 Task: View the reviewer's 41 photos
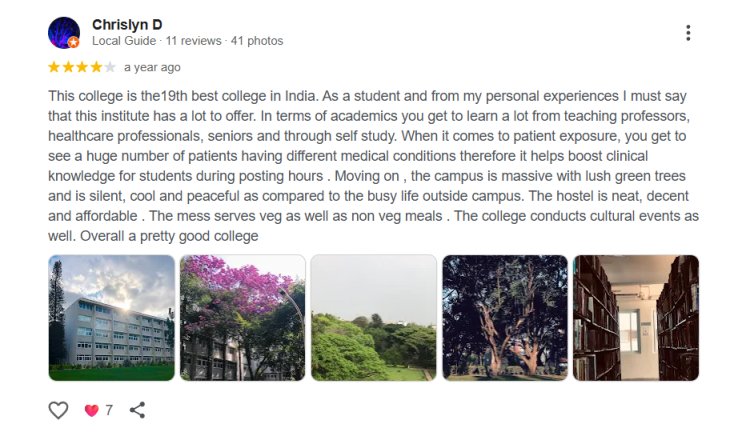click(x=257, y=41)
